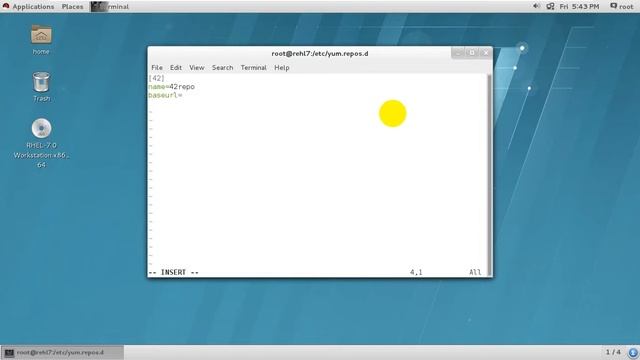Click the terminal window taskbar button at the bottom
The image size is (640, 360).
click(62, 352)
